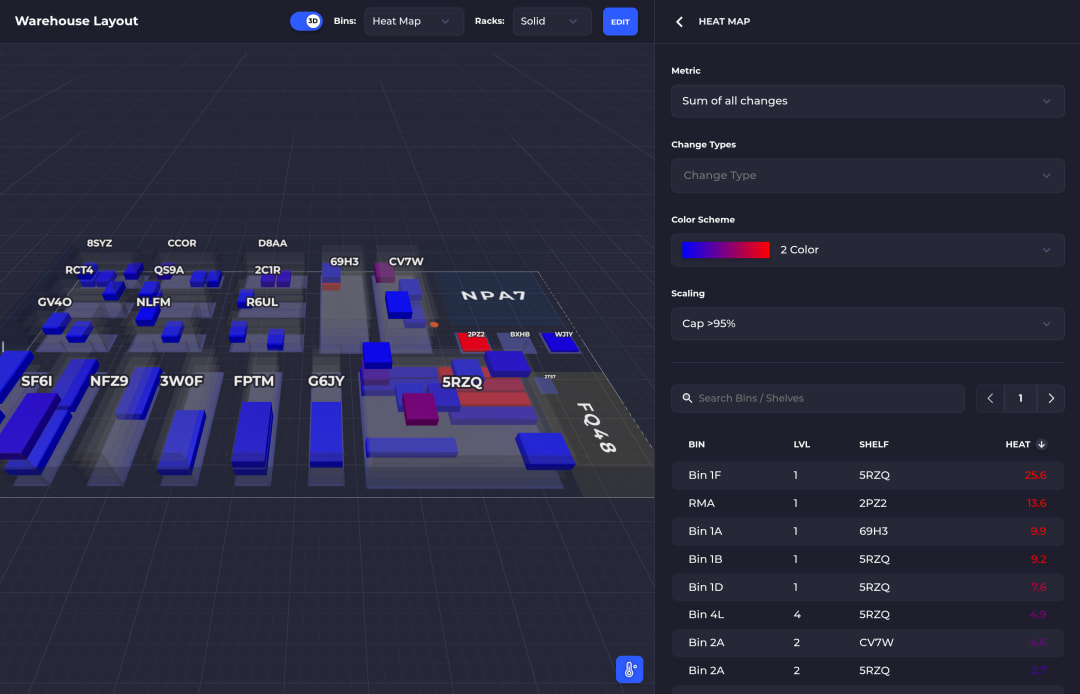Click the BIN column header
Image resolution: width=1080 pixels, height=694 pixels.
tap(696, 444)
